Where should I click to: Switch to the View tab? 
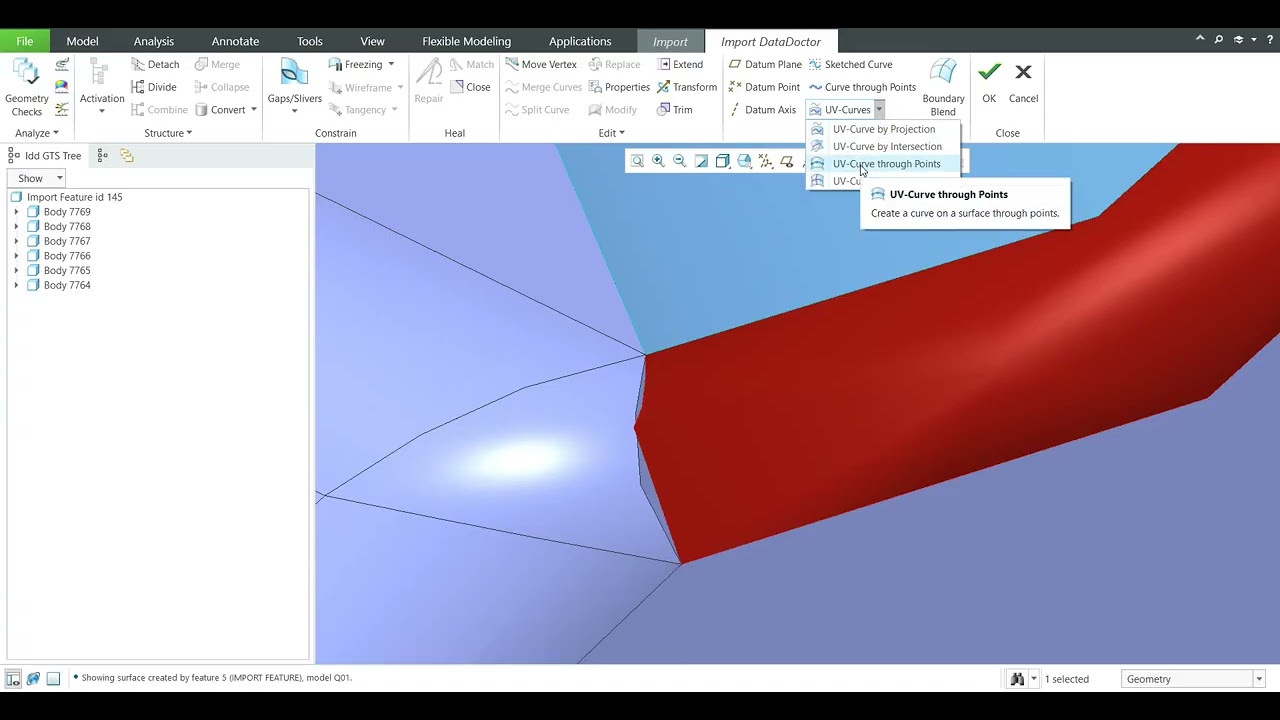pos(372,41)
